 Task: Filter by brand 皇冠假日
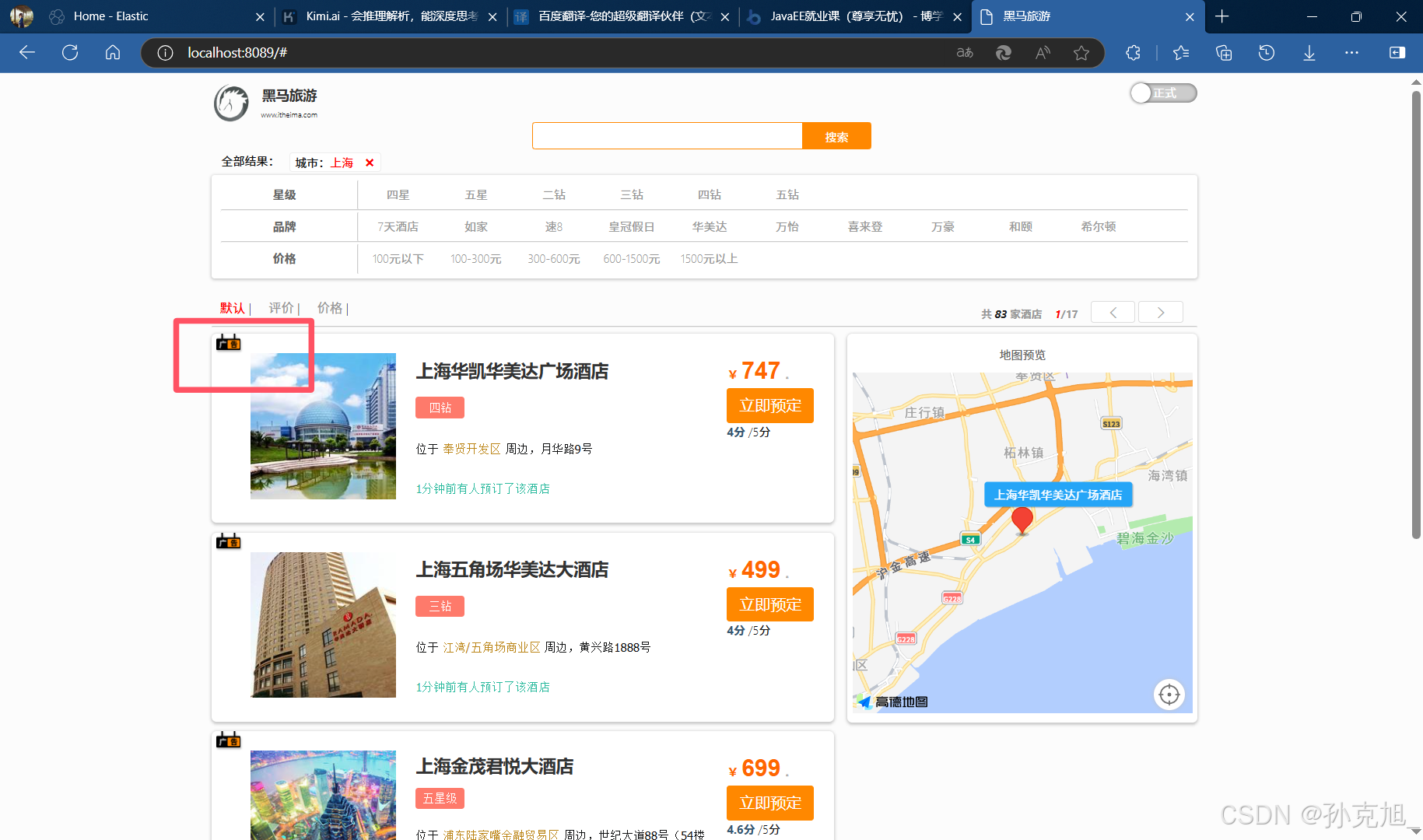pyautogui.click(x=632, y=226)
